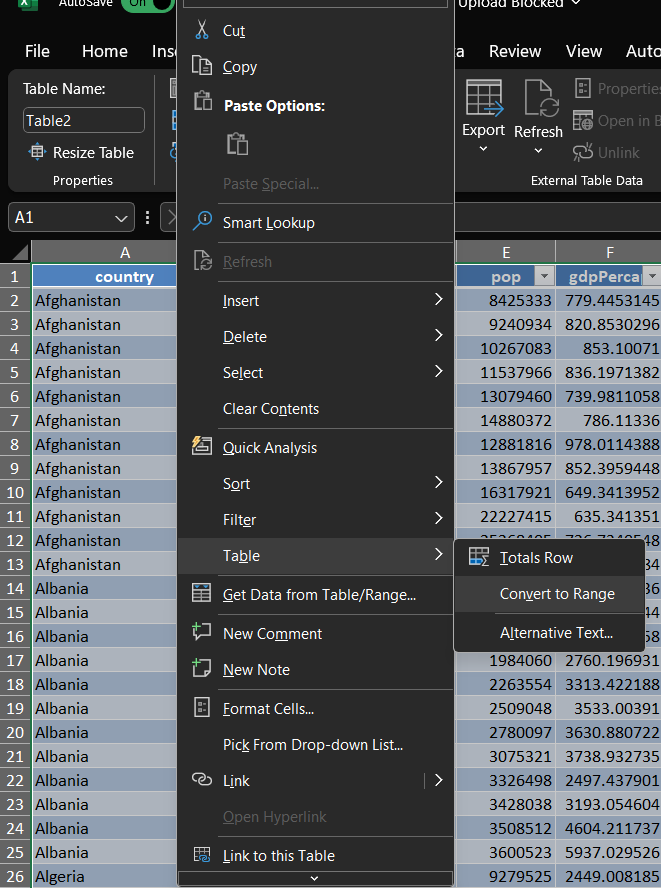This screenshot has width=661, height=888.
Task: Open the Sort submenu
Action: click(236, 484)
